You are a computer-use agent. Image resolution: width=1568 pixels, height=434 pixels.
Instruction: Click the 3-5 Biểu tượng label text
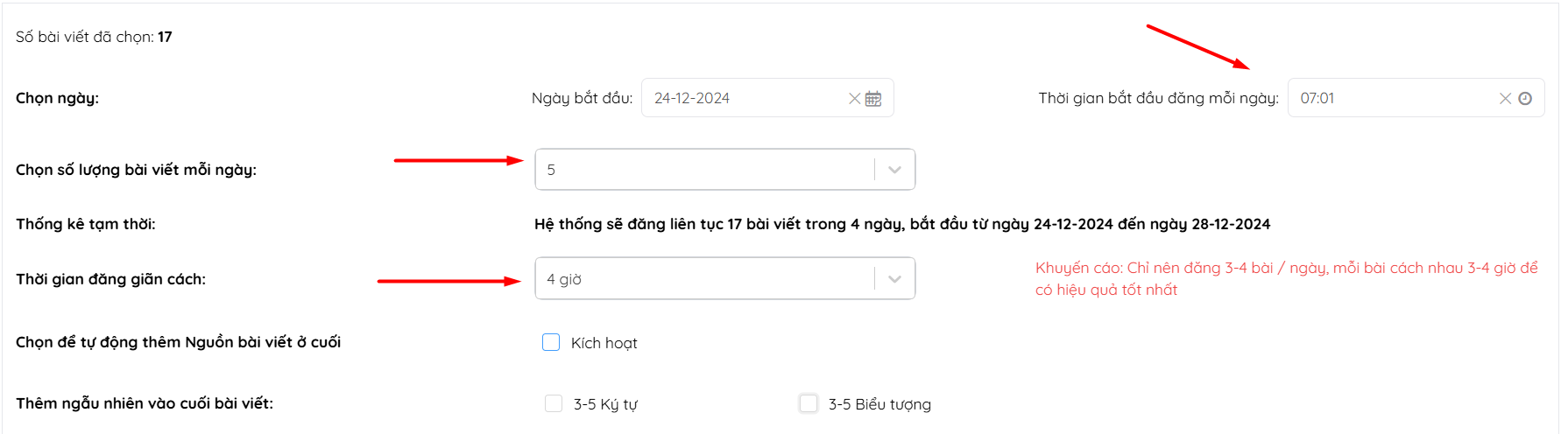[x=879, y=404]
